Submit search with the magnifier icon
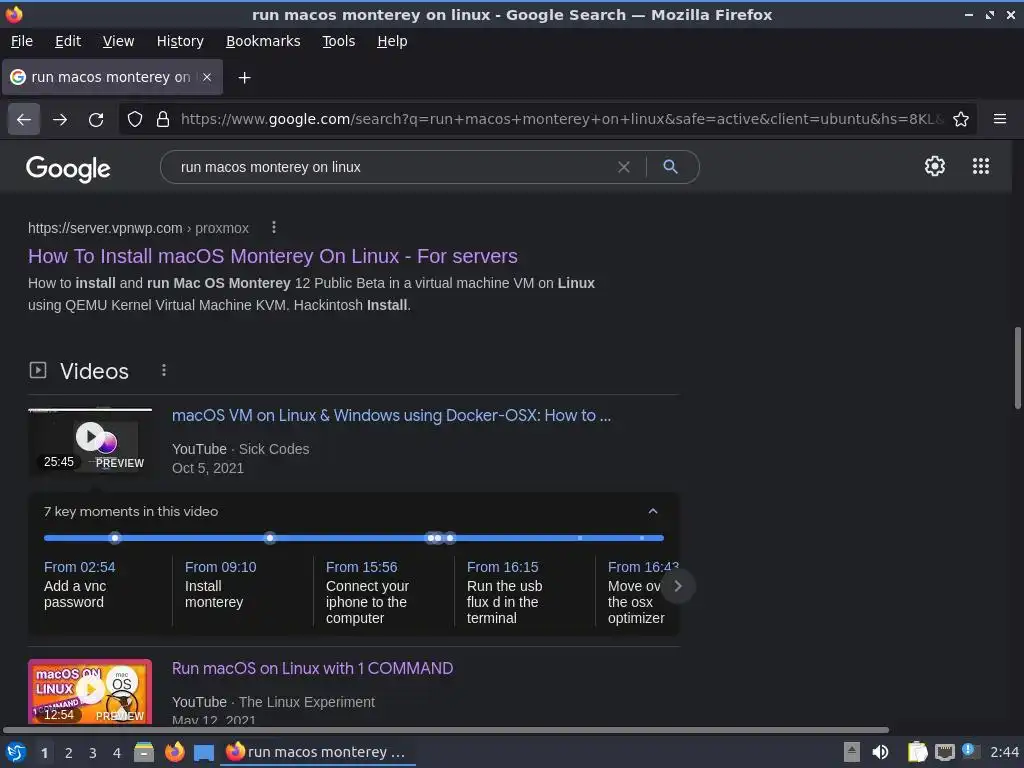The width and height of the screenshot is (1024, 768). (670, 167)
